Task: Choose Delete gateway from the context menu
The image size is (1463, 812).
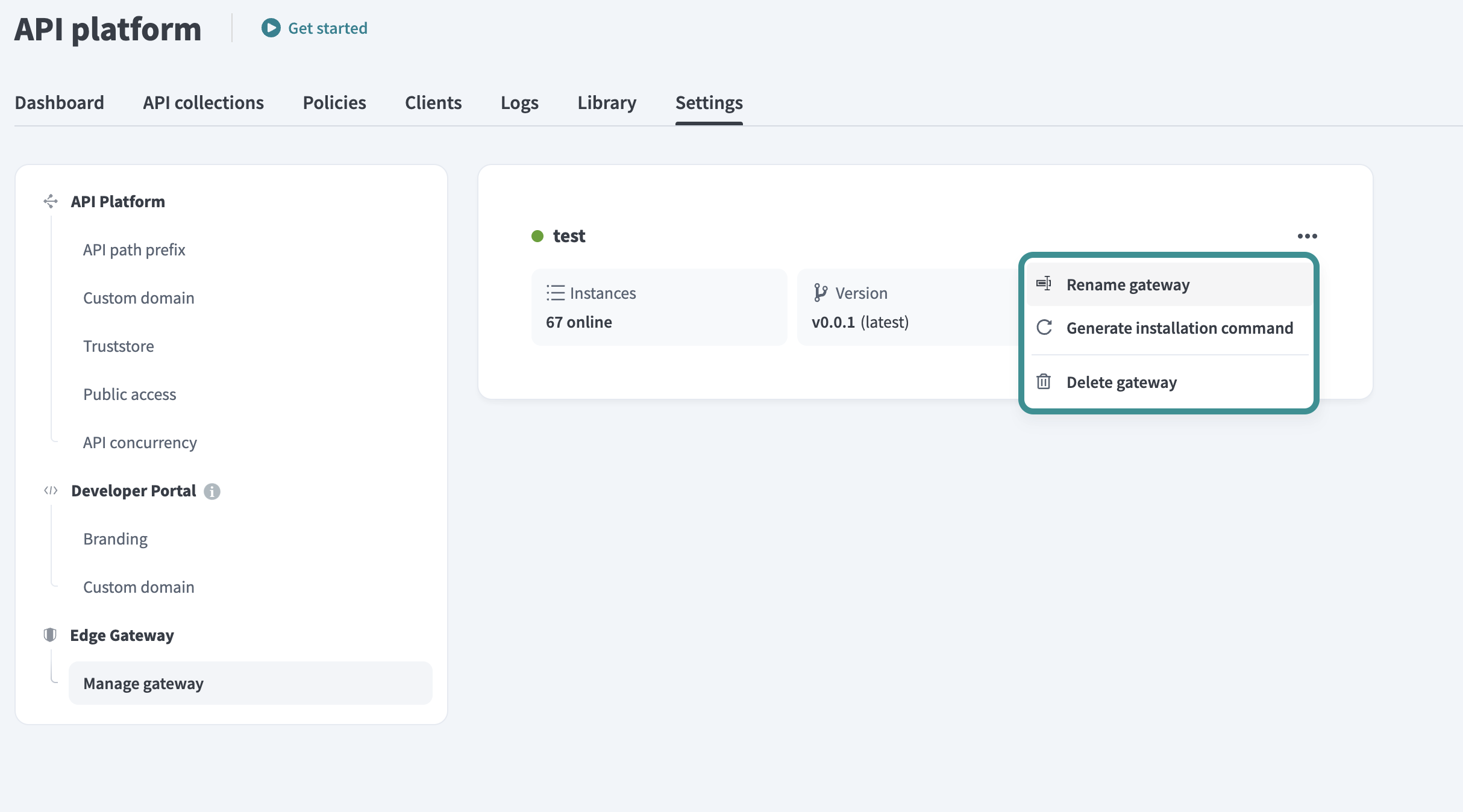Action: [1122, 382]
